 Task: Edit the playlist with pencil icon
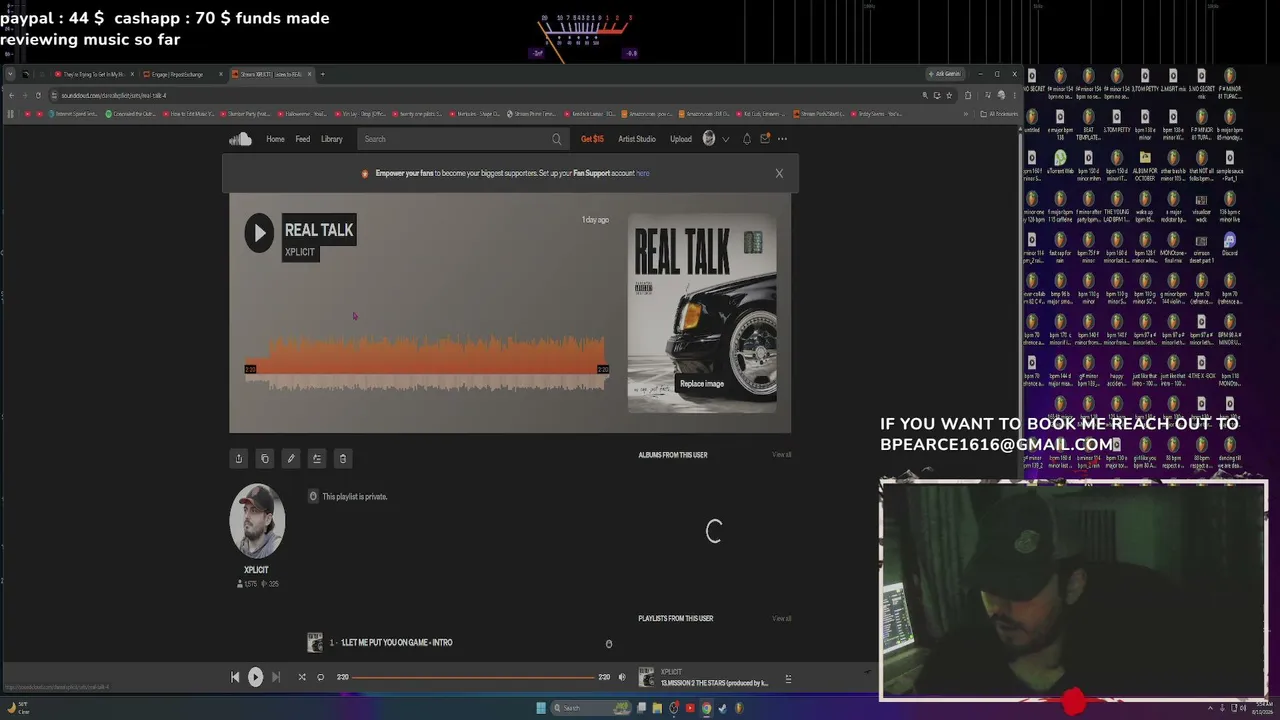coord(291,459)
